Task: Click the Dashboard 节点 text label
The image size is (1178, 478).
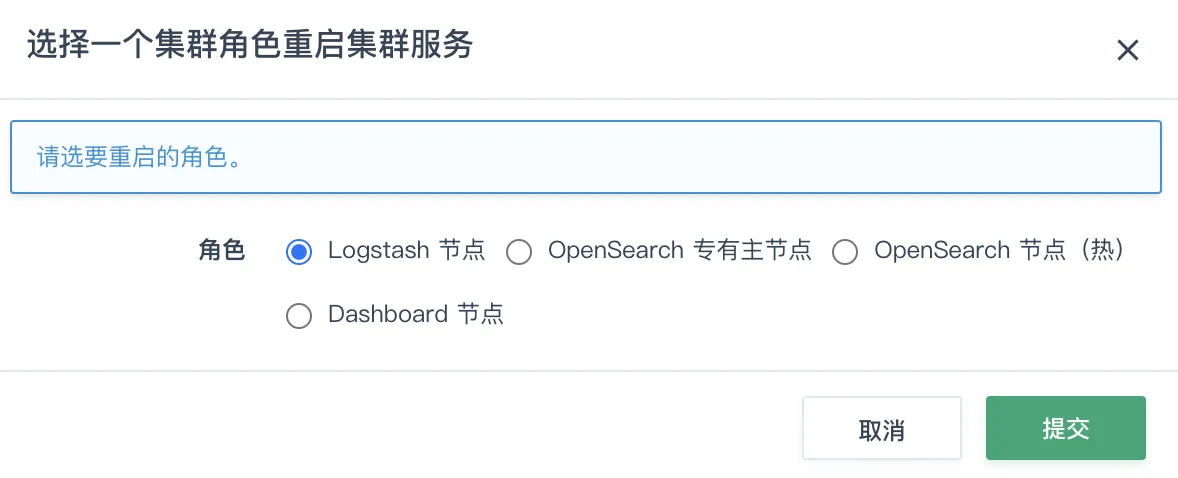Action: 415,314
